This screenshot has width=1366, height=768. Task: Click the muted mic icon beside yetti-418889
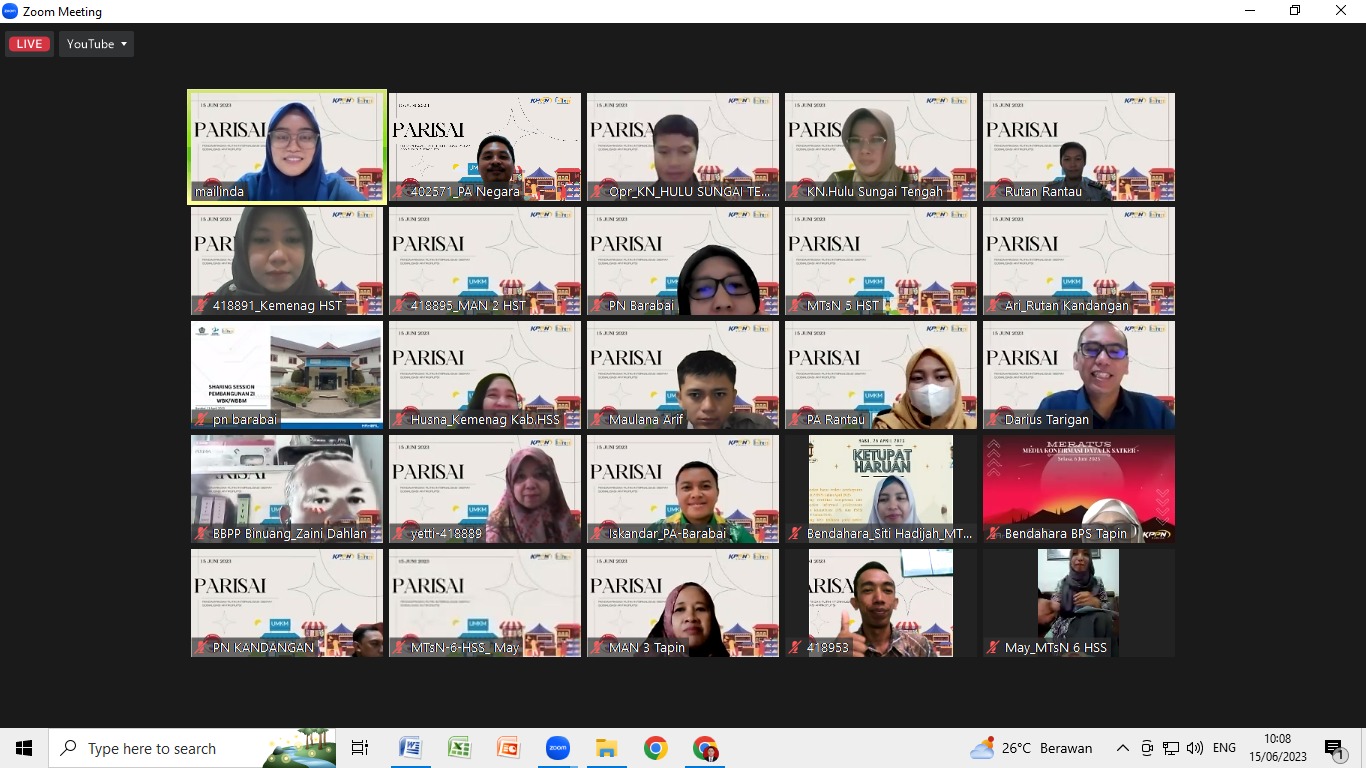[x=400, y=533]
